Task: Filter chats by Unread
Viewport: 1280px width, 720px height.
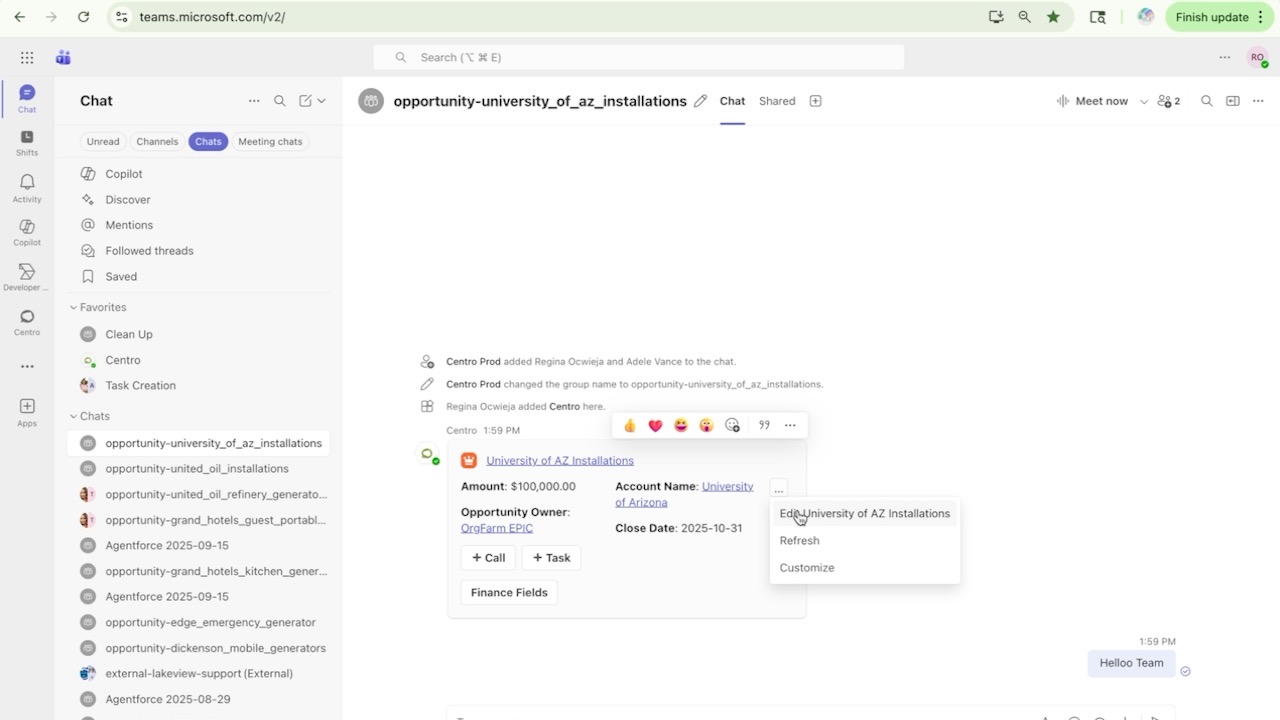Action: point(103,142)
